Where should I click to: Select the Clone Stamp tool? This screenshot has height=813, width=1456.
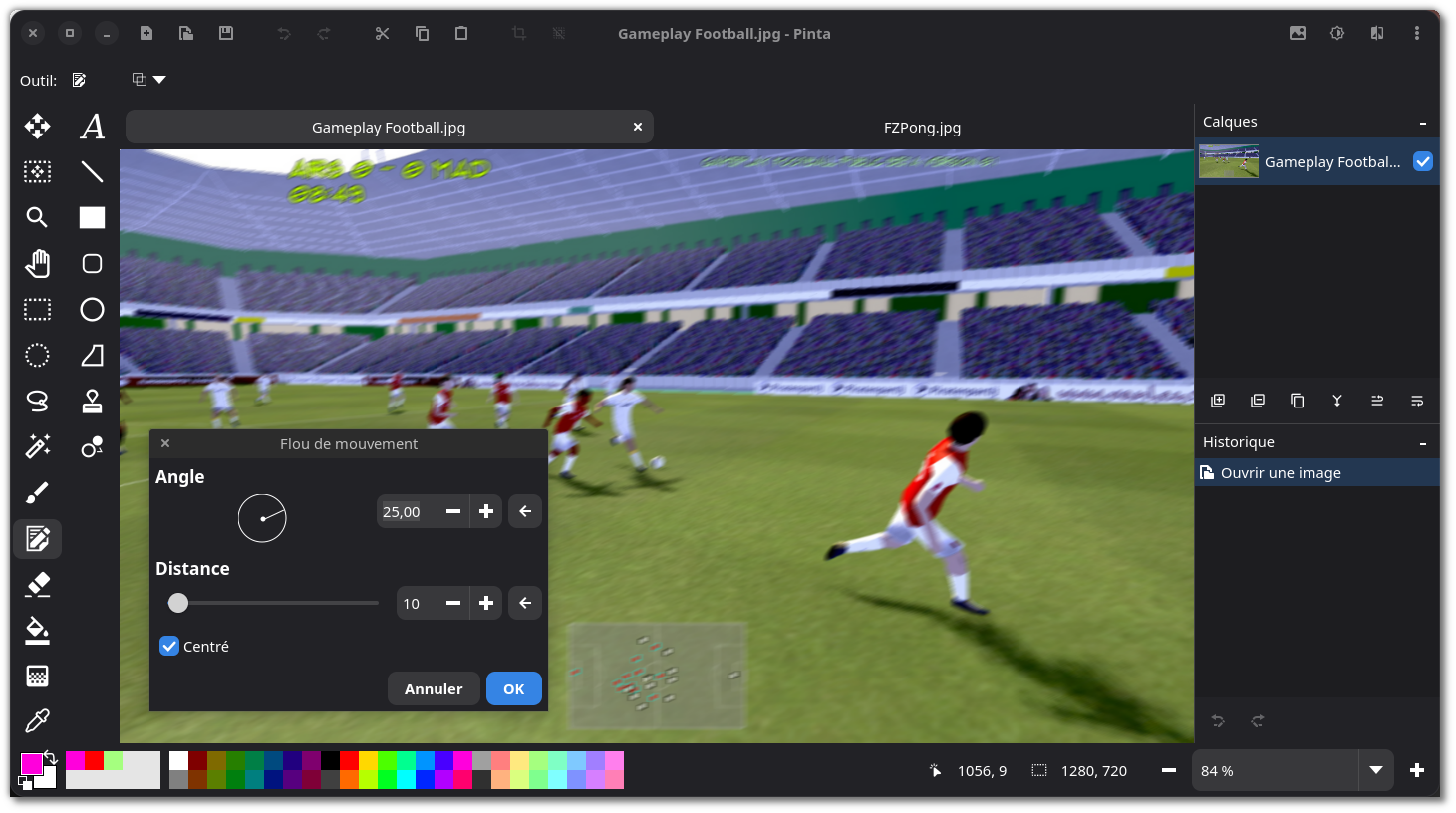coord(92,401)
